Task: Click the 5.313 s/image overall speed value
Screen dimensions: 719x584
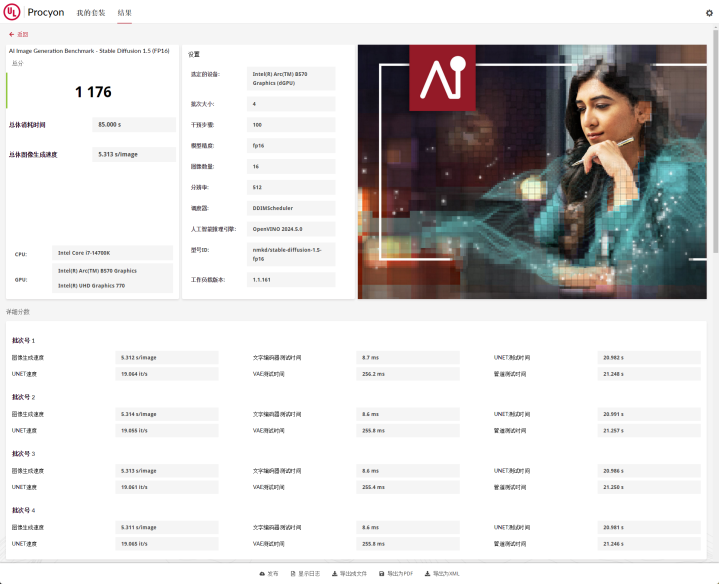Action: pos(134,154)
